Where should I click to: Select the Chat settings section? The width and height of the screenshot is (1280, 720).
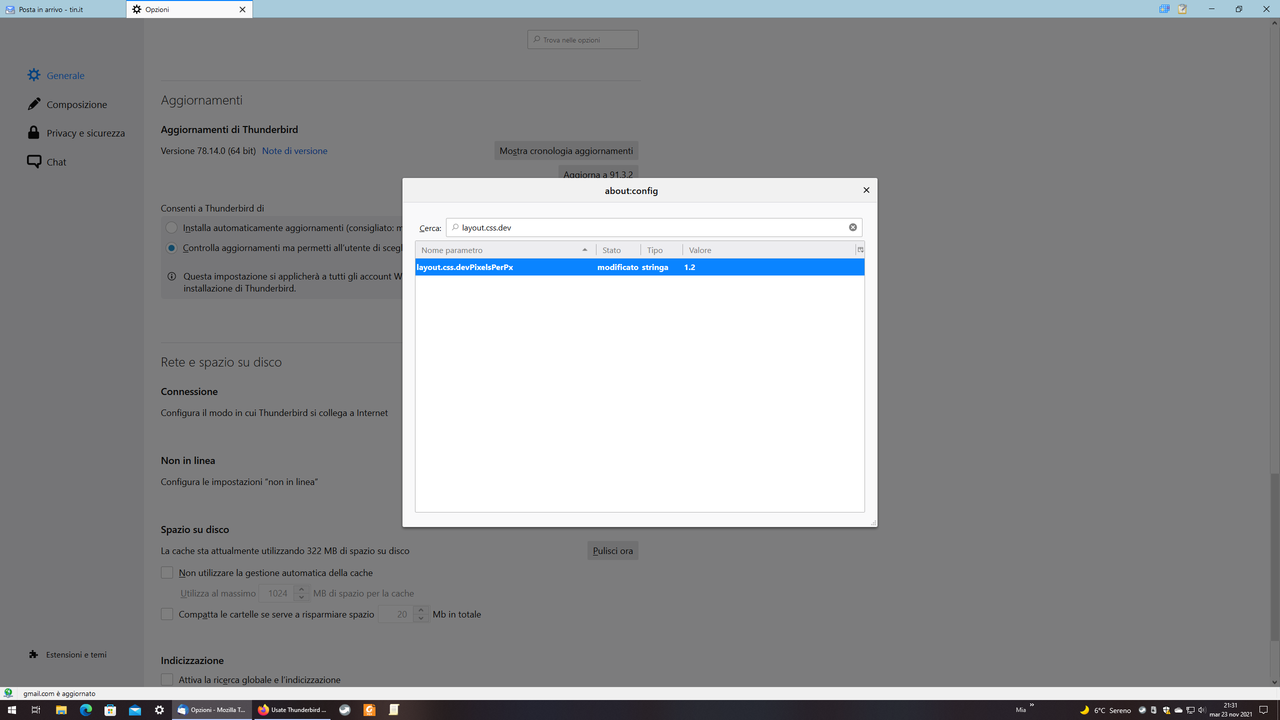(x=55, y=161)
